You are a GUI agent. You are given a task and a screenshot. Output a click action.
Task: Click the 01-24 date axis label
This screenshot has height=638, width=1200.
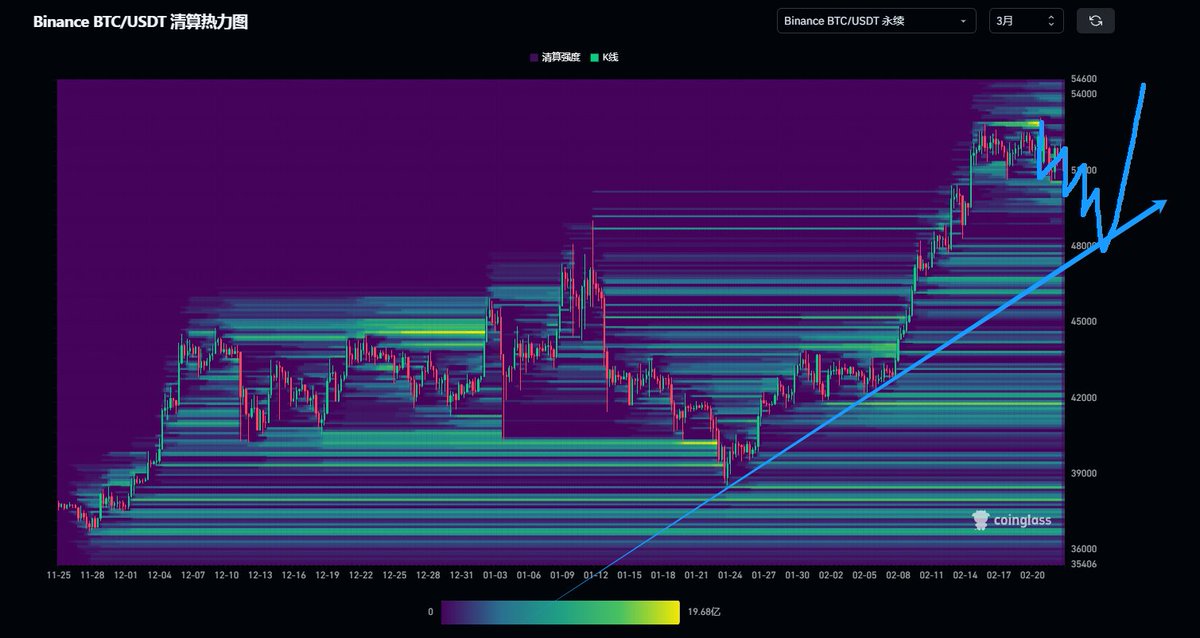click(x=730, y=575)
